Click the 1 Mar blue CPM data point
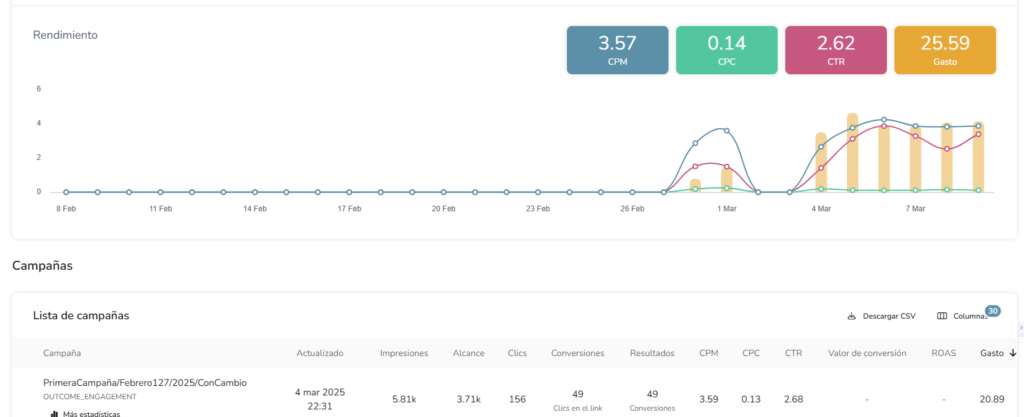 [726, 131]
